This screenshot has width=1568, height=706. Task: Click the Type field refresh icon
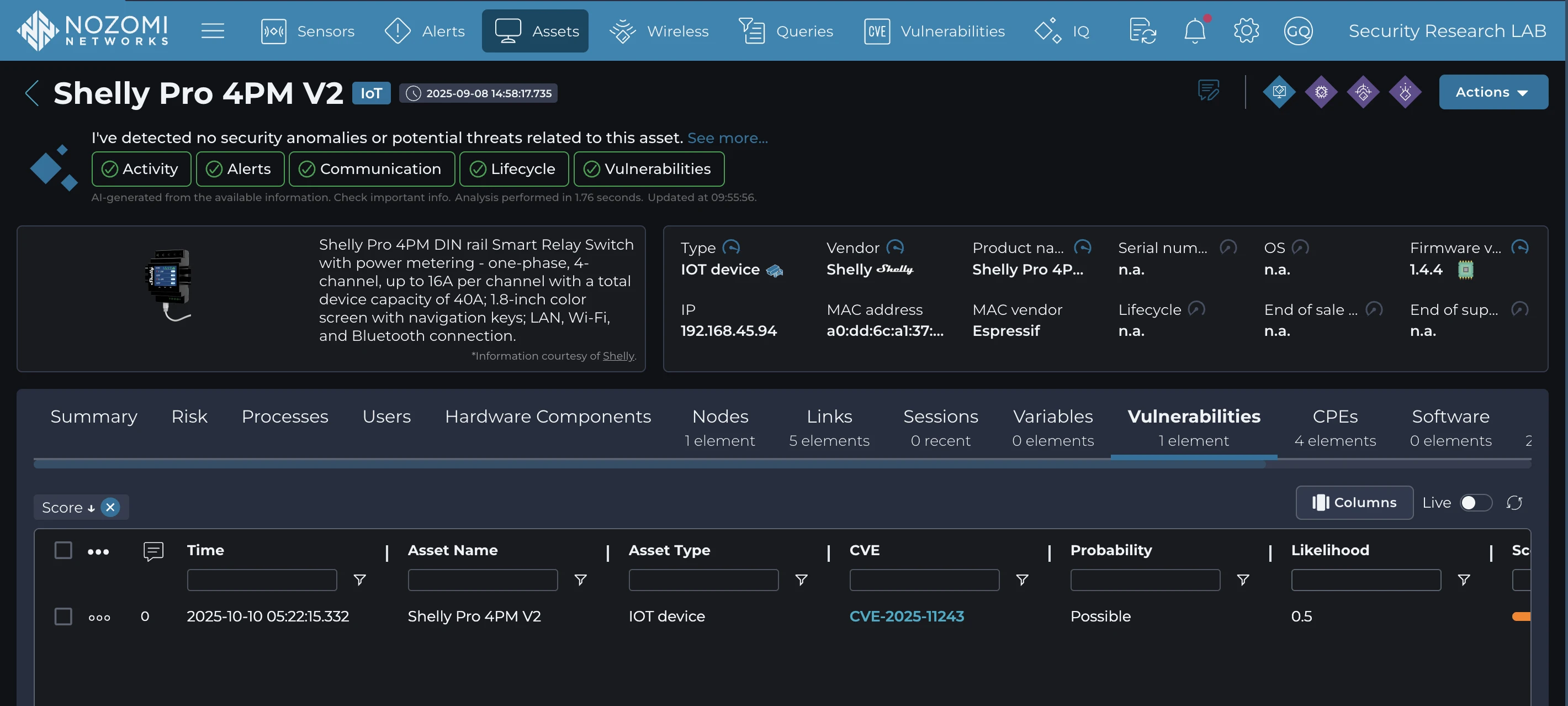pyautogui.click(x=730, y=247)
